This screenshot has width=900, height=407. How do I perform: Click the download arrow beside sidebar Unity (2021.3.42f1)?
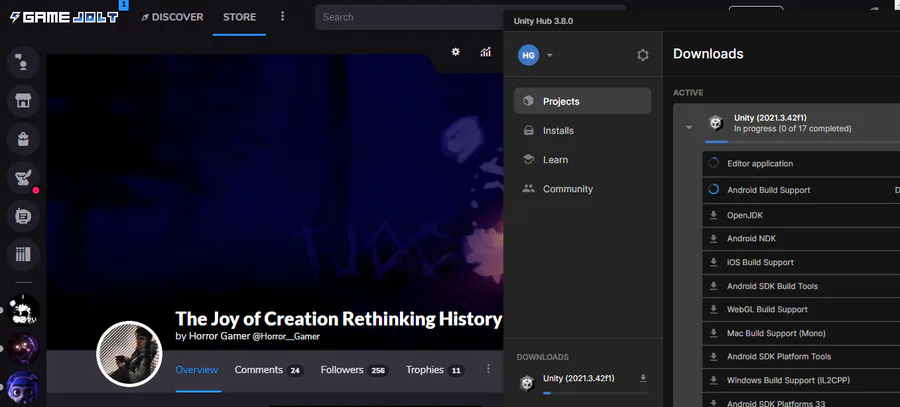click(x=643, y=378)
